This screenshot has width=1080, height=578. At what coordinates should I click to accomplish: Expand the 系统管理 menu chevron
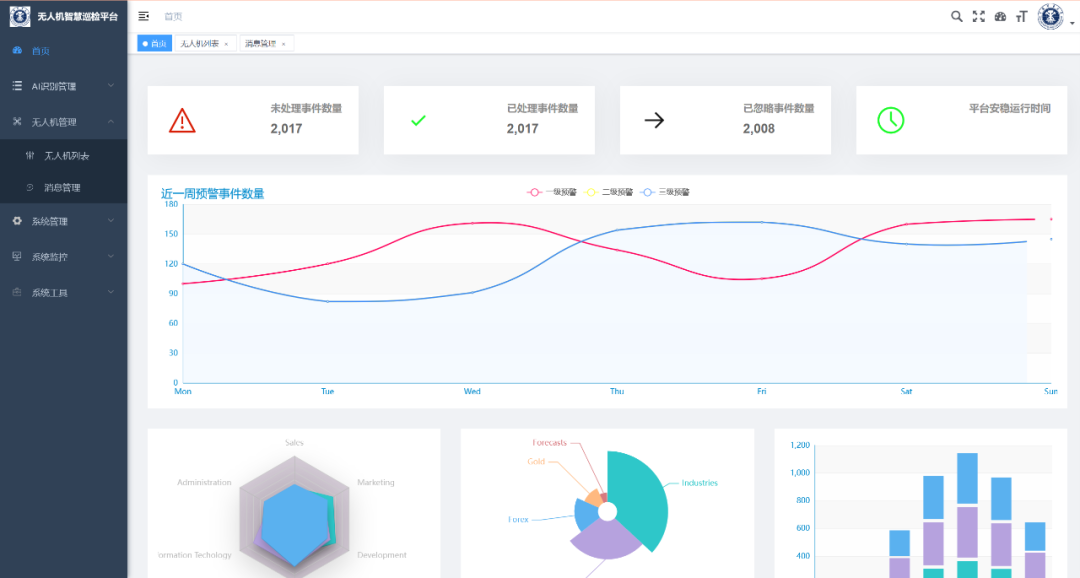(x=111, y=220)
